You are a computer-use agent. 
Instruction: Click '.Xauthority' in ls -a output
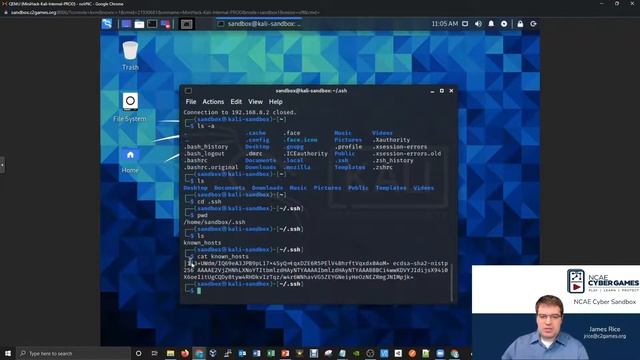(391, 140)
